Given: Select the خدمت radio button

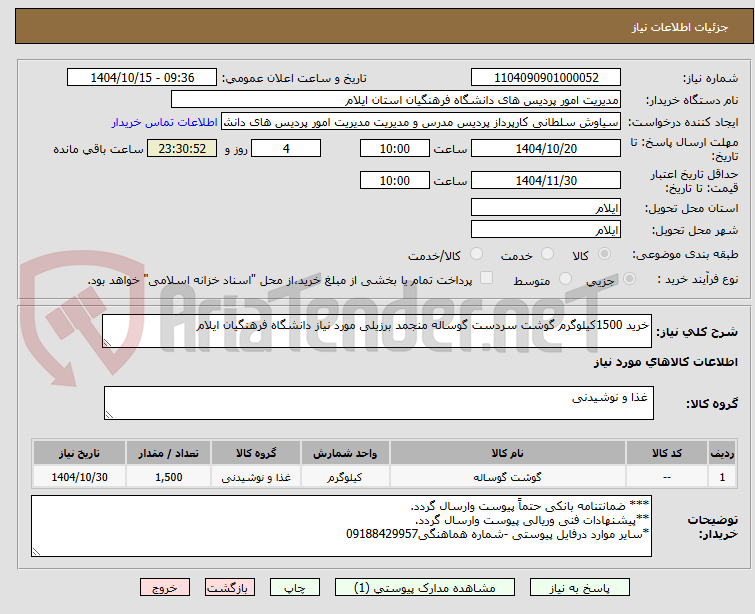Looking at the screenshot, I should click(547, 254).
